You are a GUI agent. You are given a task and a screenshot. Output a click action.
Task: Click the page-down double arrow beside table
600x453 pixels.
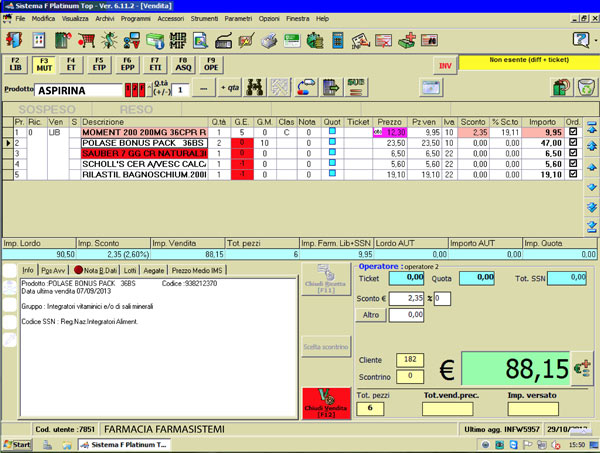[x=592, y=207]
